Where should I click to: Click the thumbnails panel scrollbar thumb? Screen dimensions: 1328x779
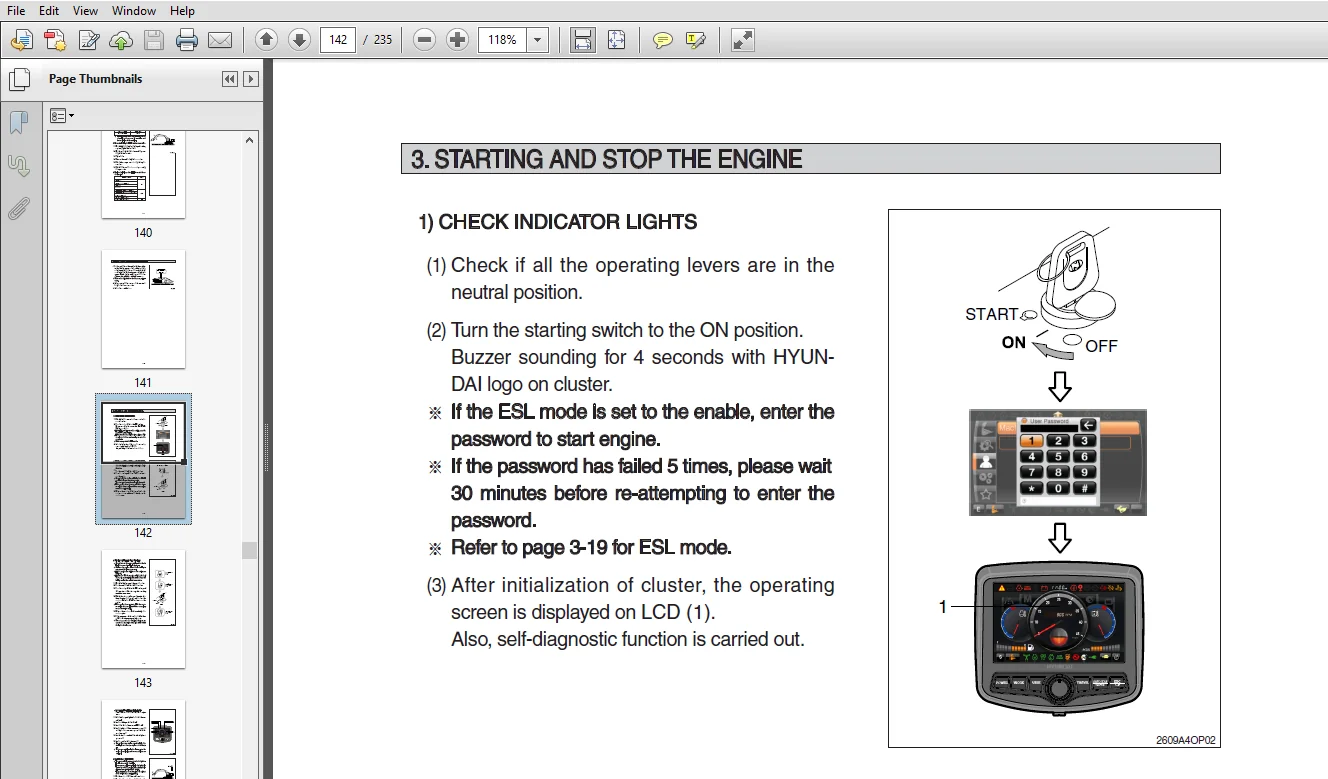pyautogui.click(x=250, y=550)
